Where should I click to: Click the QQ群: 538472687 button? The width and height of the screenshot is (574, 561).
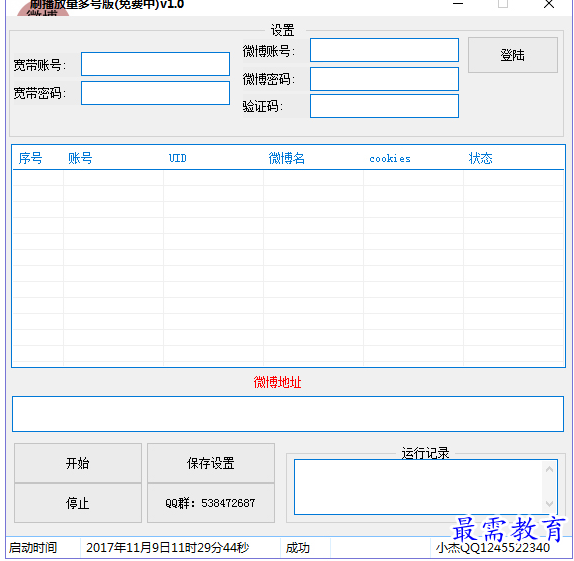(210, 503)
